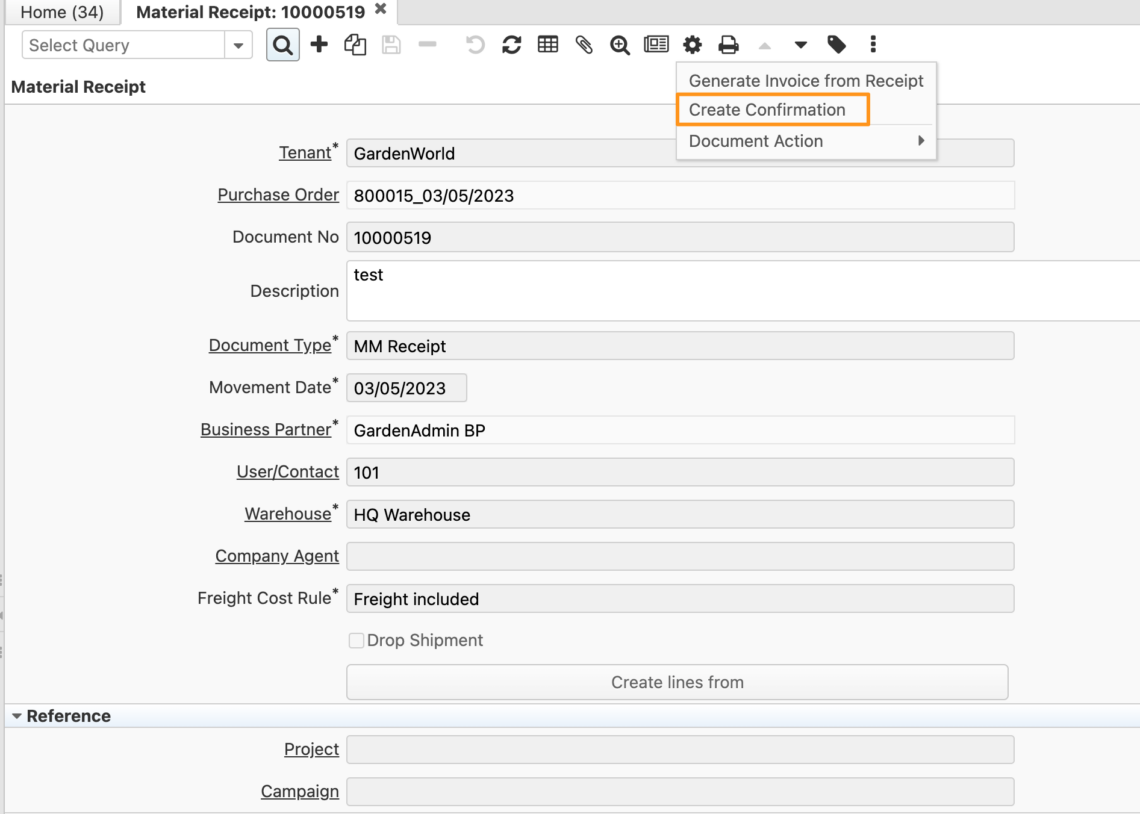Viewport: 1140px width, 814px height.
Task: Copy the current record
Action: click(x=355, y=44)
